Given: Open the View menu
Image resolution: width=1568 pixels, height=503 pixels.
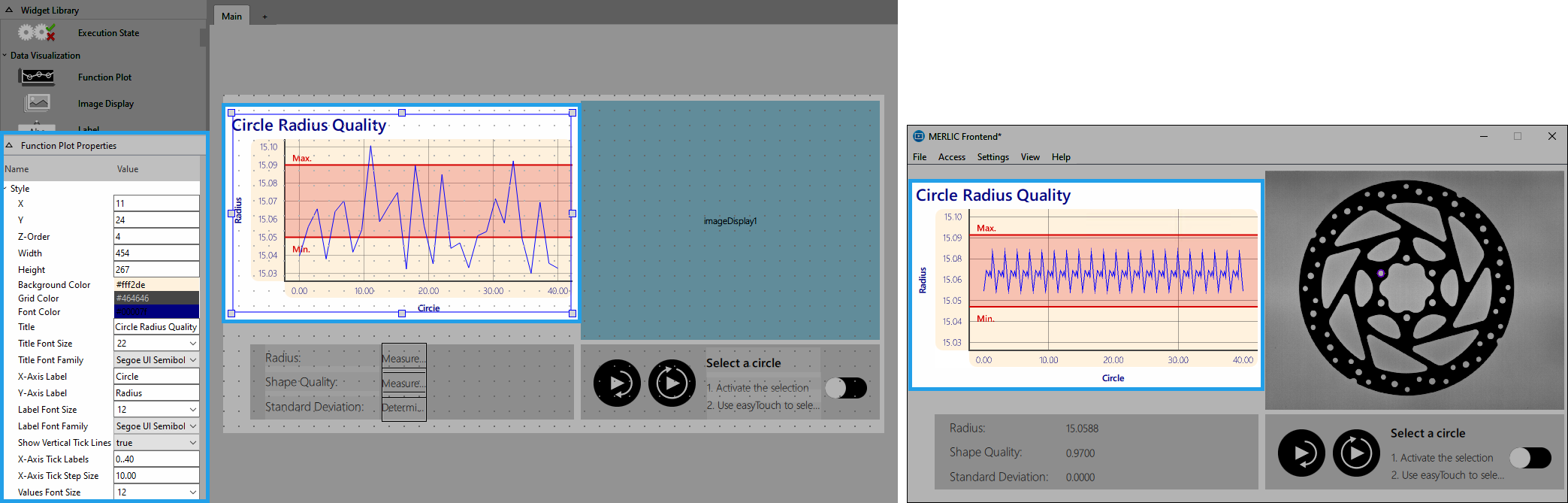Looking at the screenshot, I should [x=1030, y=157].
